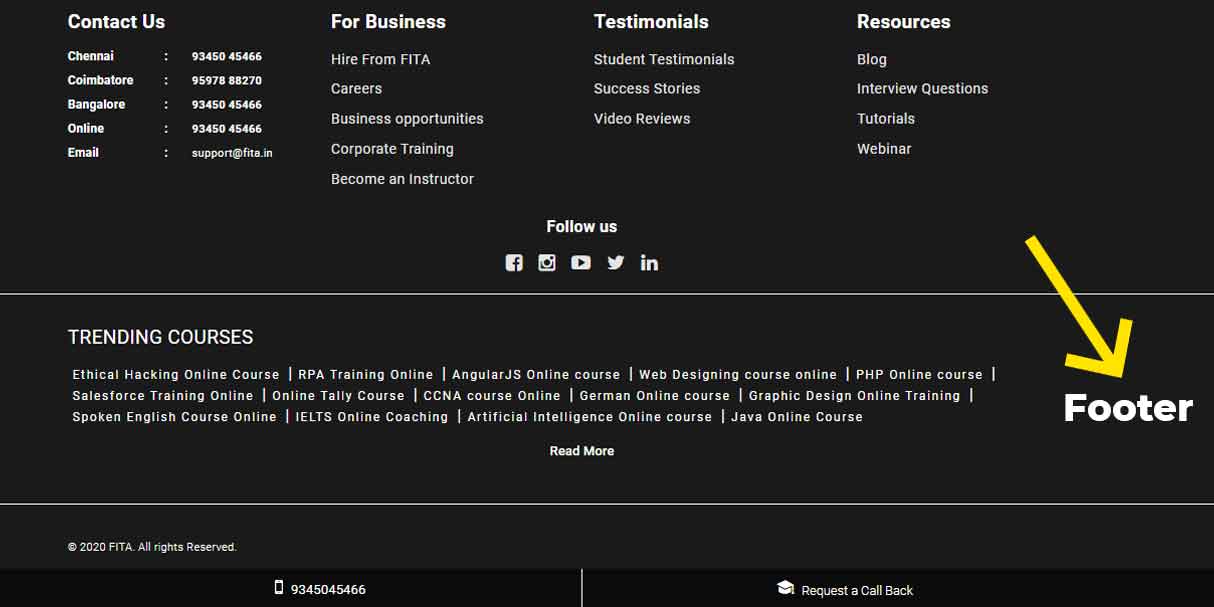Open Java Online Course link
The height and width of the screenshot is (607, 1214).
point(797,417)
